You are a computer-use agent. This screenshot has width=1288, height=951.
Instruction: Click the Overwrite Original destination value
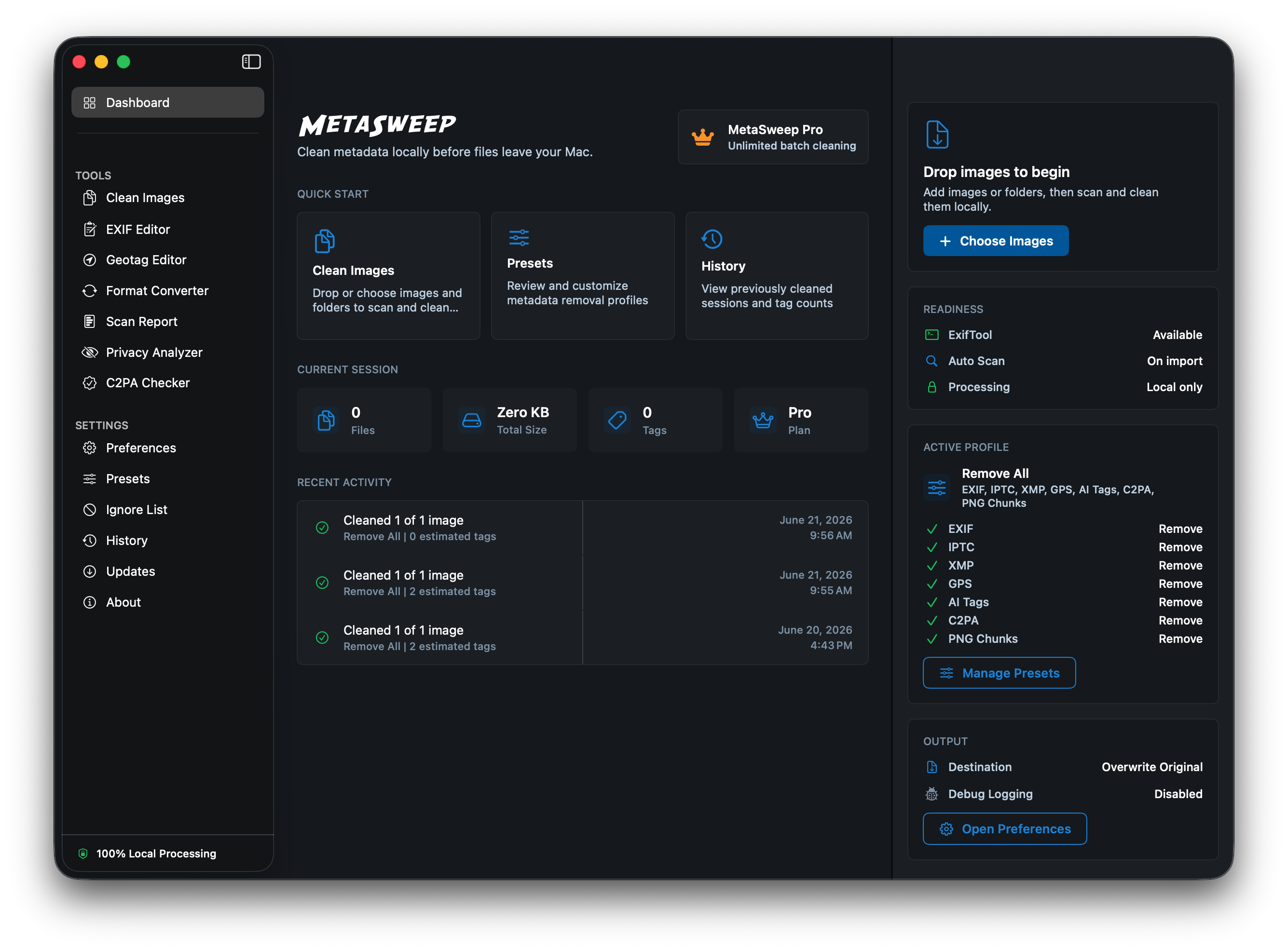[x=1151, y=767]
